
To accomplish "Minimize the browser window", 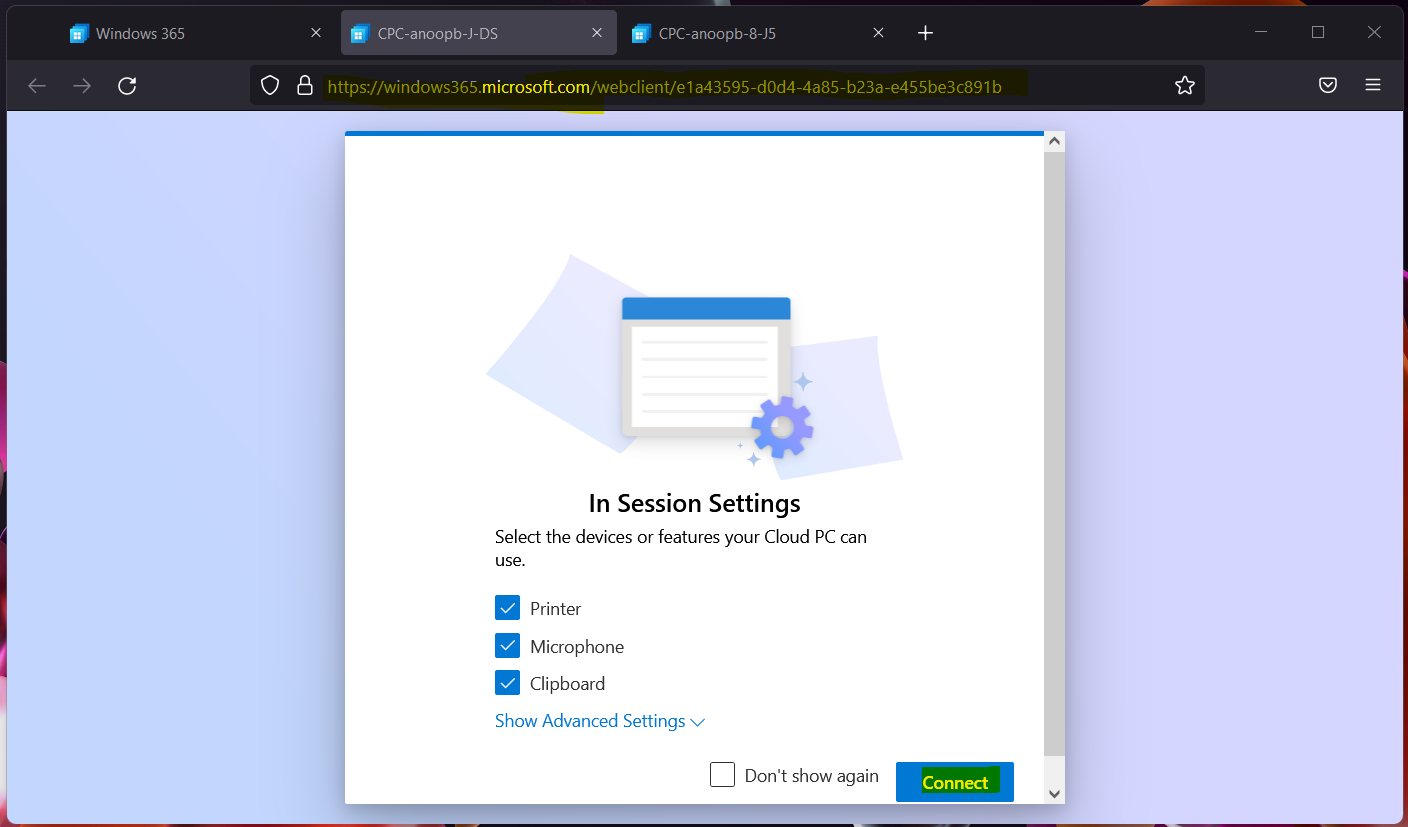I will (1262, 33).
